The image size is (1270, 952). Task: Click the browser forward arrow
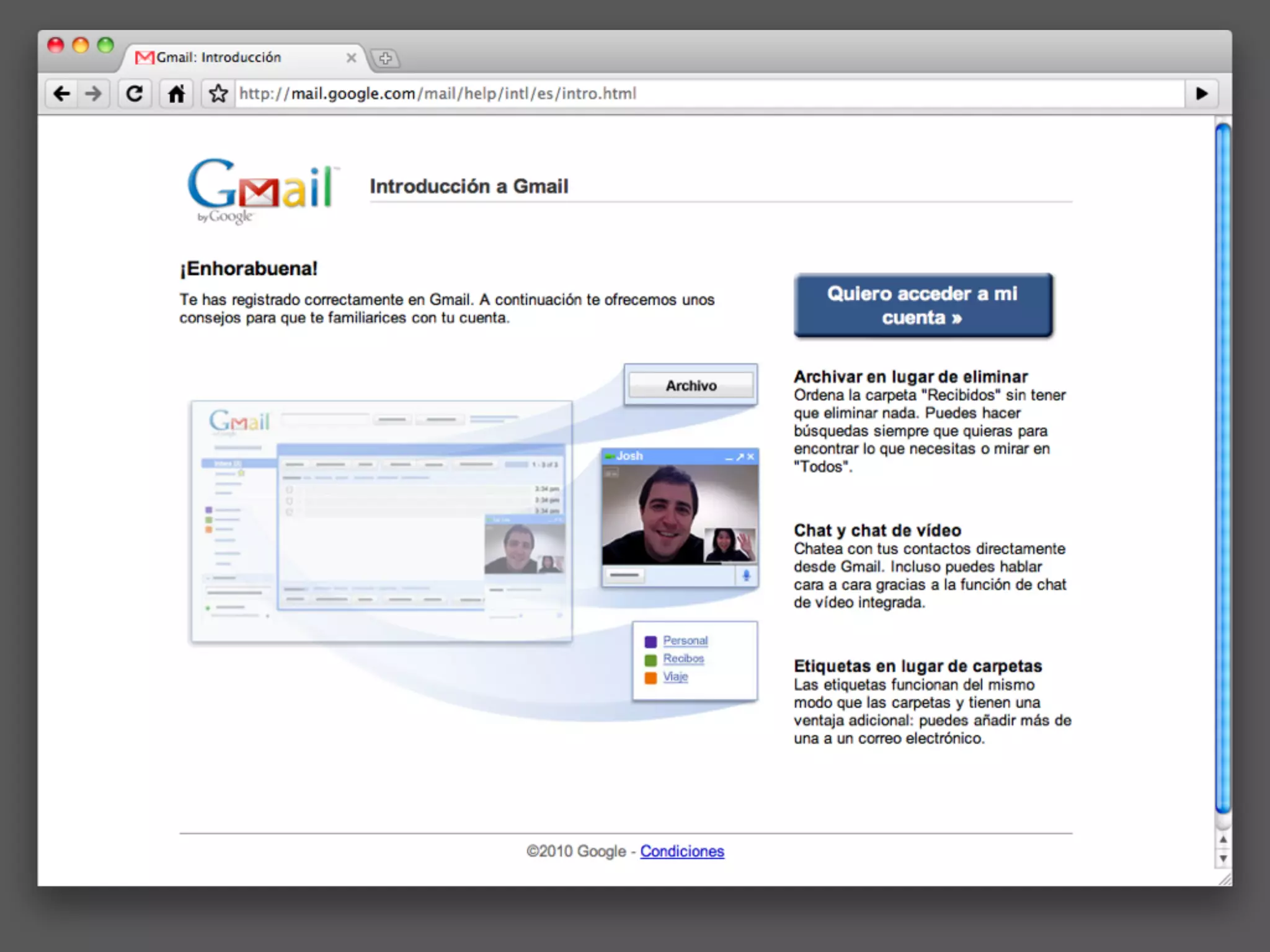(94, 94)
